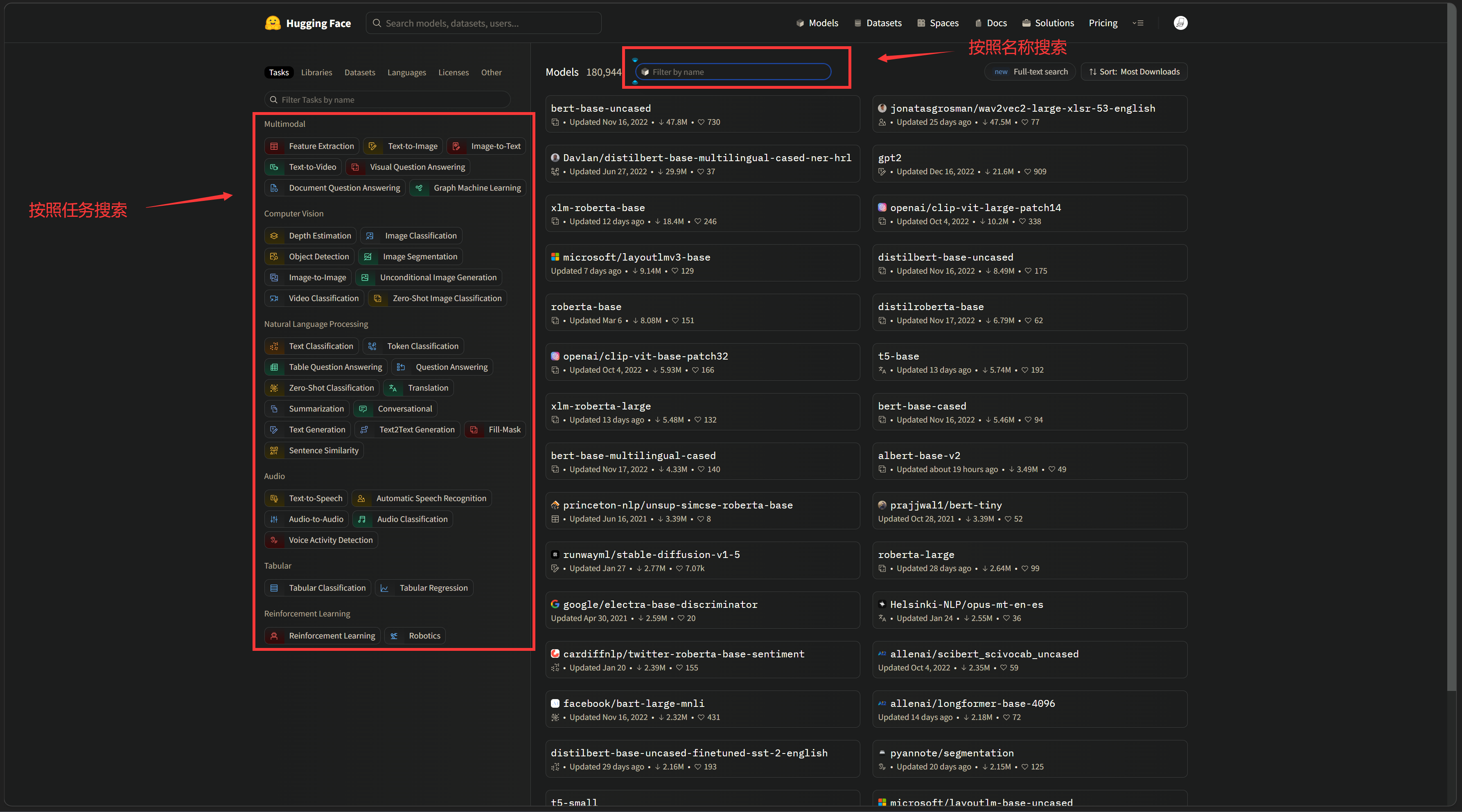Screen dimensions: 1462x812
Task: Click the Tabular Regression icon
Action: point(385,589)
